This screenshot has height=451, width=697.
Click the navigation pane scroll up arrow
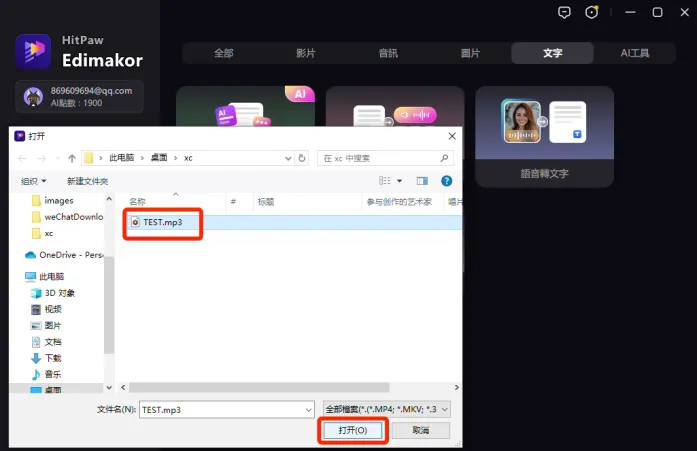click(109, 200)
